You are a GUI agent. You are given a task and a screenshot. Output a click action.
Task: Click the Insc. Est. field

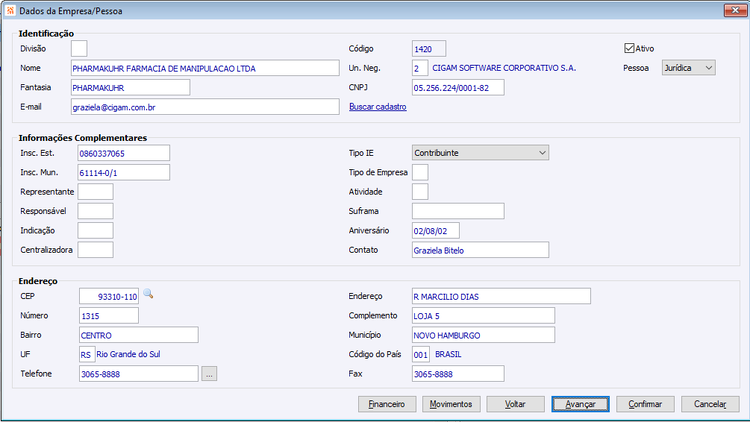tap(123, 153)
